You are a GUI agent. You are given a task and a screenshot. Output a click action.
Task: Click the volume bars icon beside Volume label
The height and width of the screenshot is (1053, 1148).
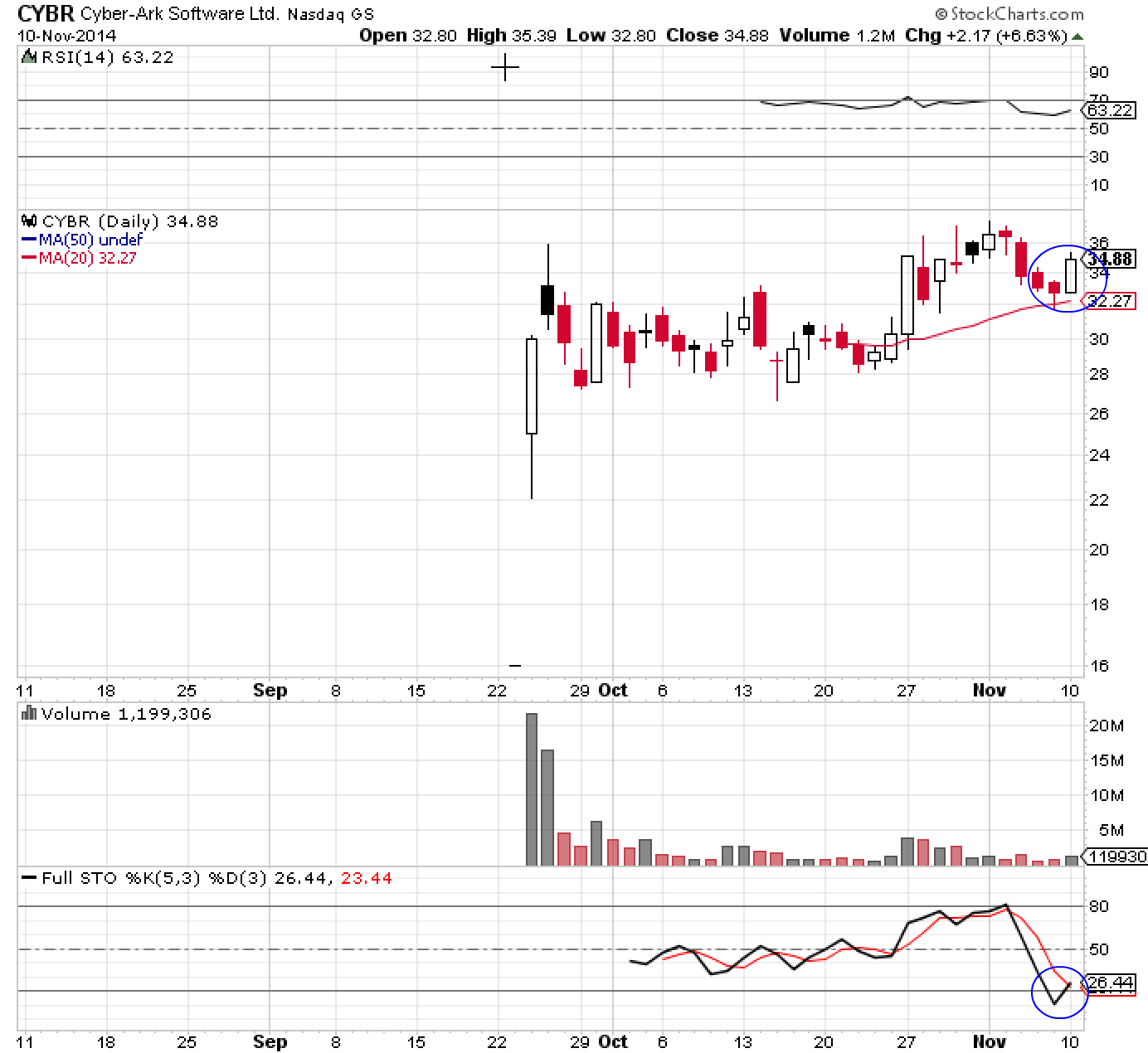tap(28, 713)
